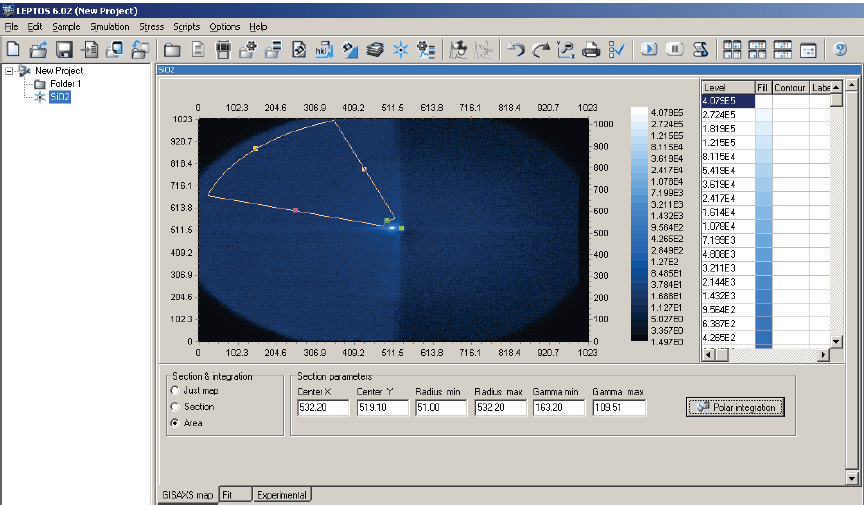Image resolution: width=865 pixels, height=505 pixels.
Task: Click the Start simulation play icon
Action: point(650,49)
